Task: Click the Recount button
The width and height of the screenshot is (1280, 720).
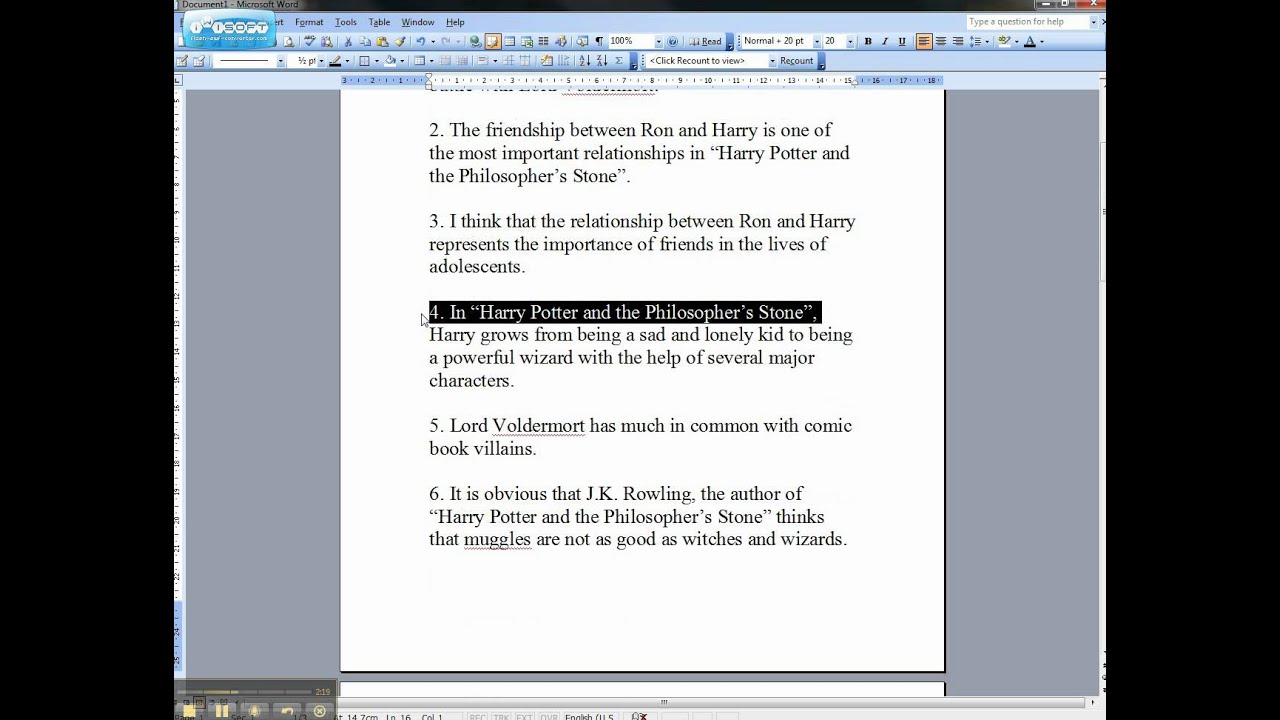Action: [797, 61]
